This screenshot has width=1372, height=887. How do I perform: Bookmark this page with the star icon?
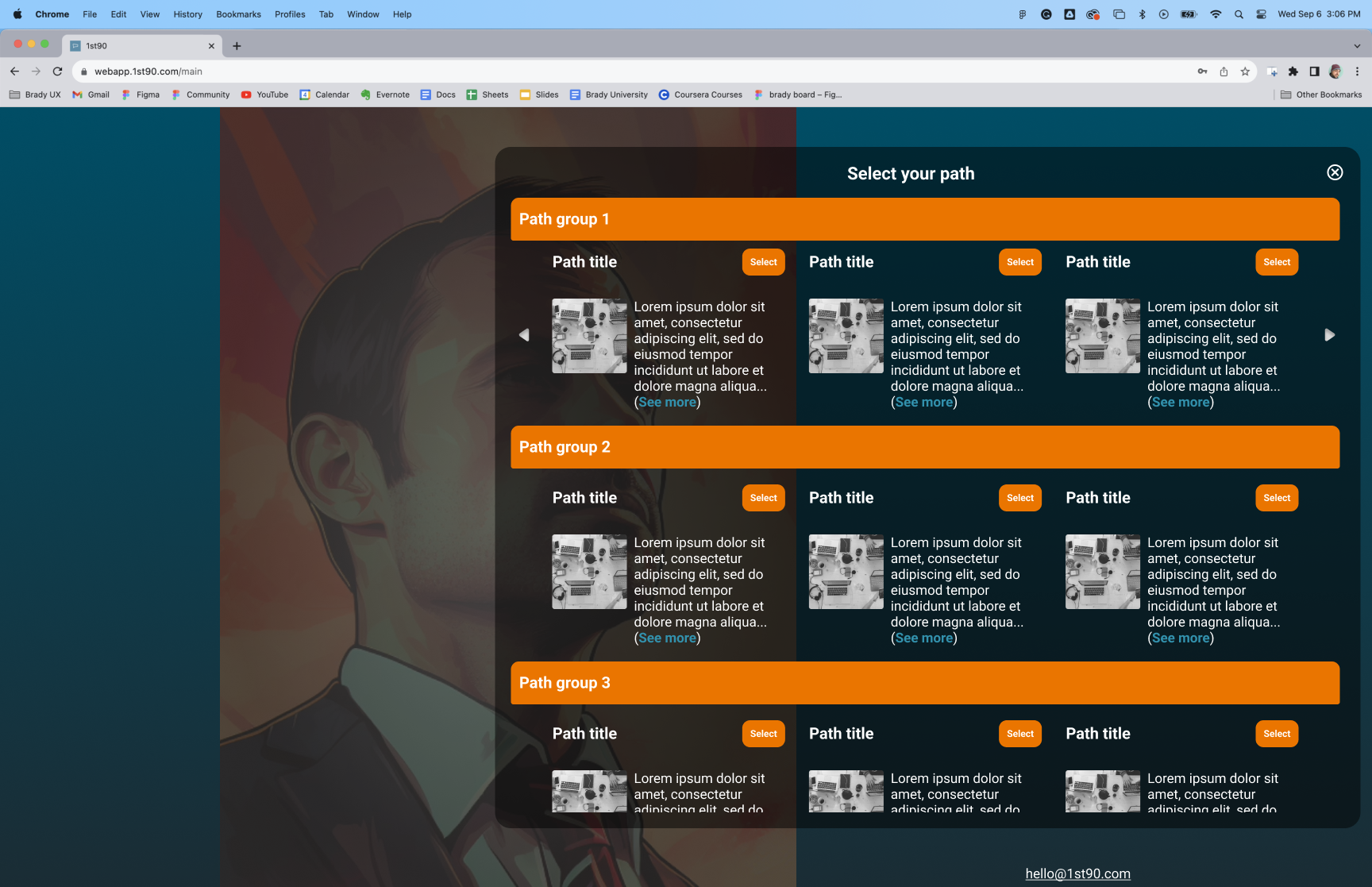click(1245, 71)
